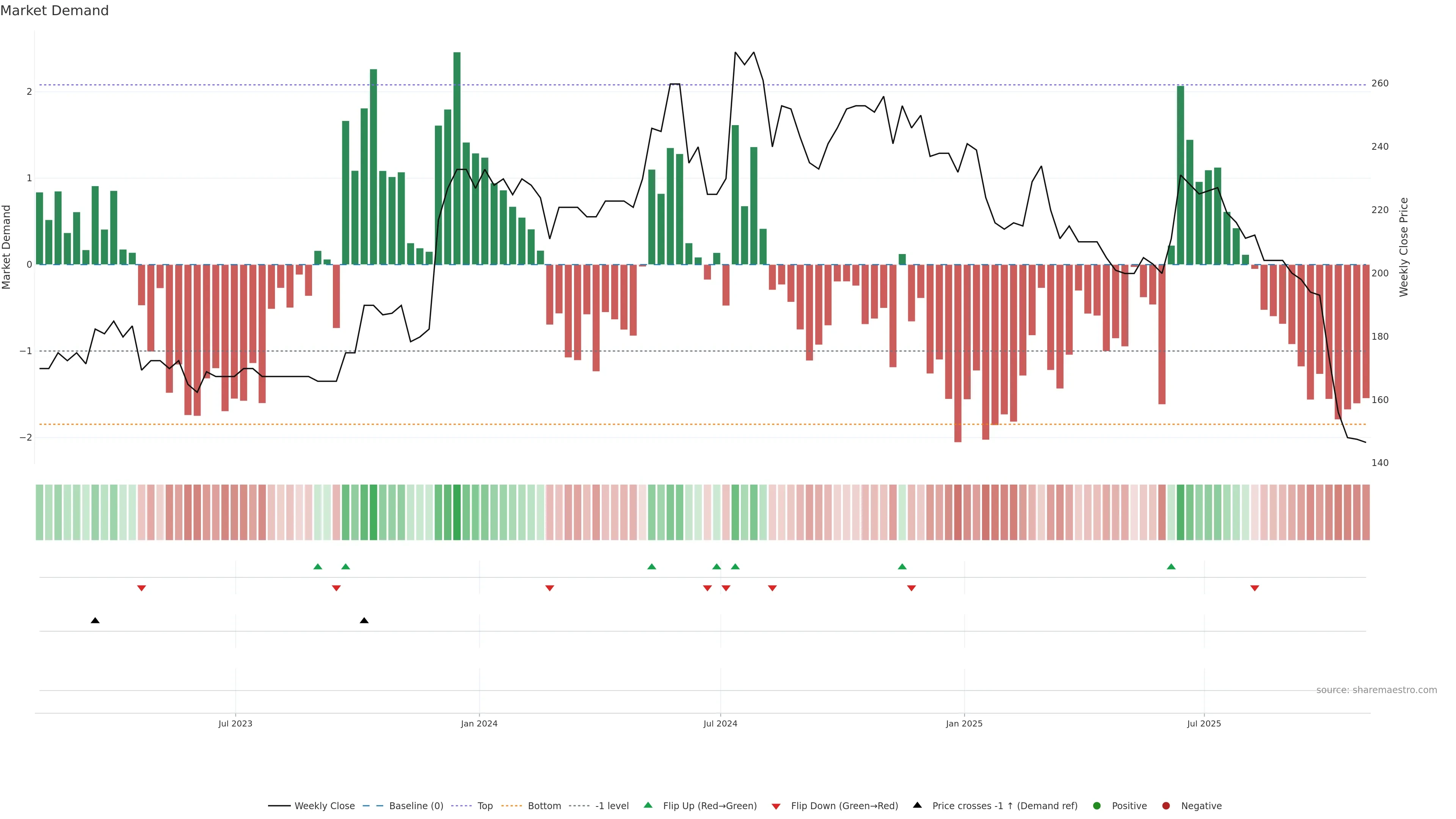Click the green Positive legend dot
The image size is (1456, 819).
coord(1097,806)
